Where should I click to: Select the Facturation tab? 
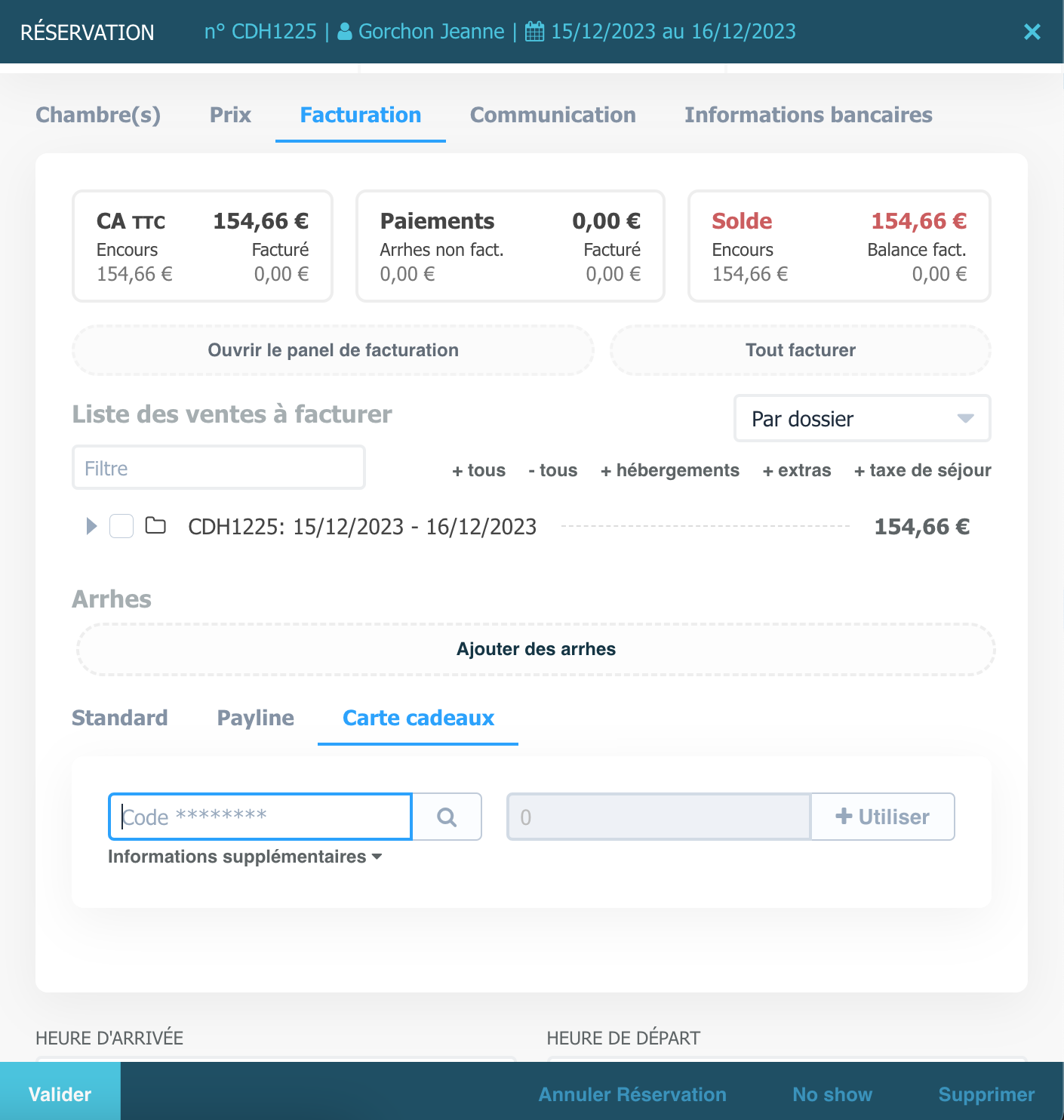(361, 115)
